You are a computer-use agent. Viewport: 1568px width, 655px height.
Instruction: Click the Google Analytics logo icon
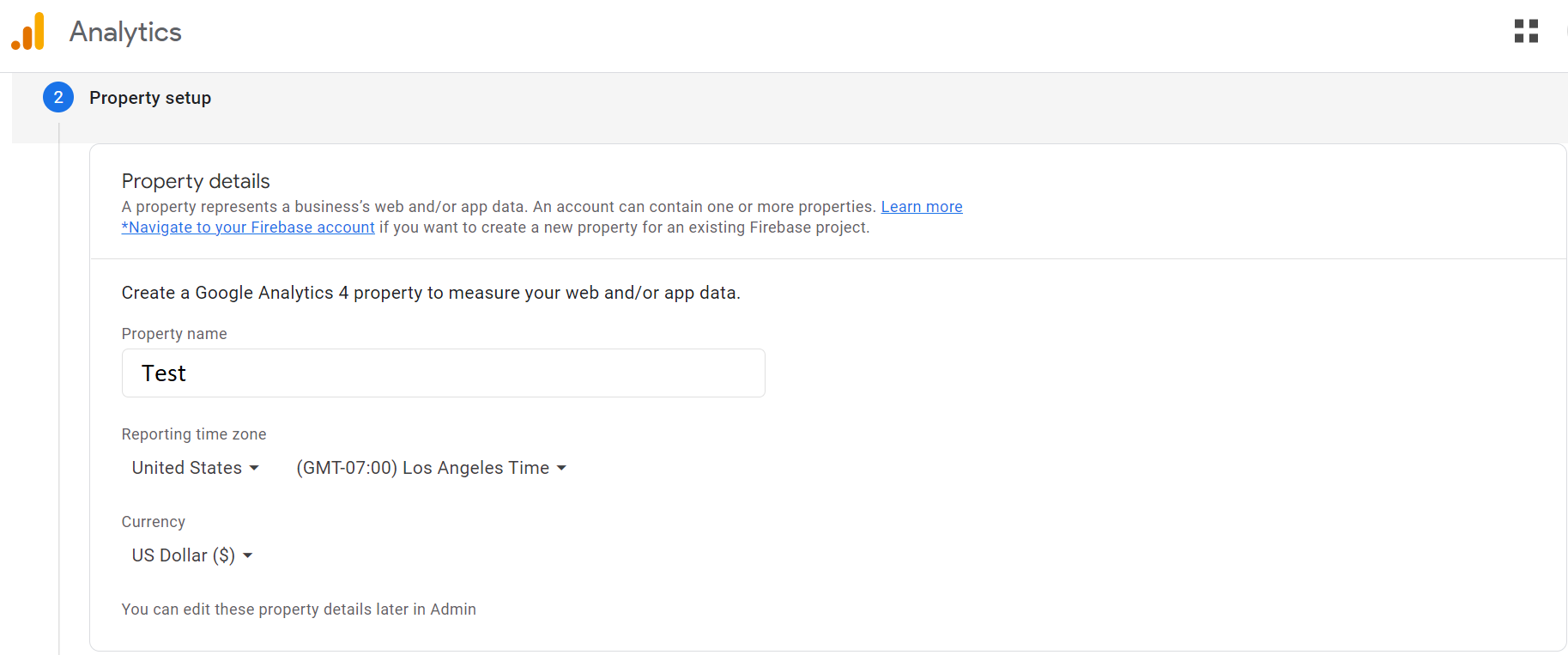click(x=27, y=32)
